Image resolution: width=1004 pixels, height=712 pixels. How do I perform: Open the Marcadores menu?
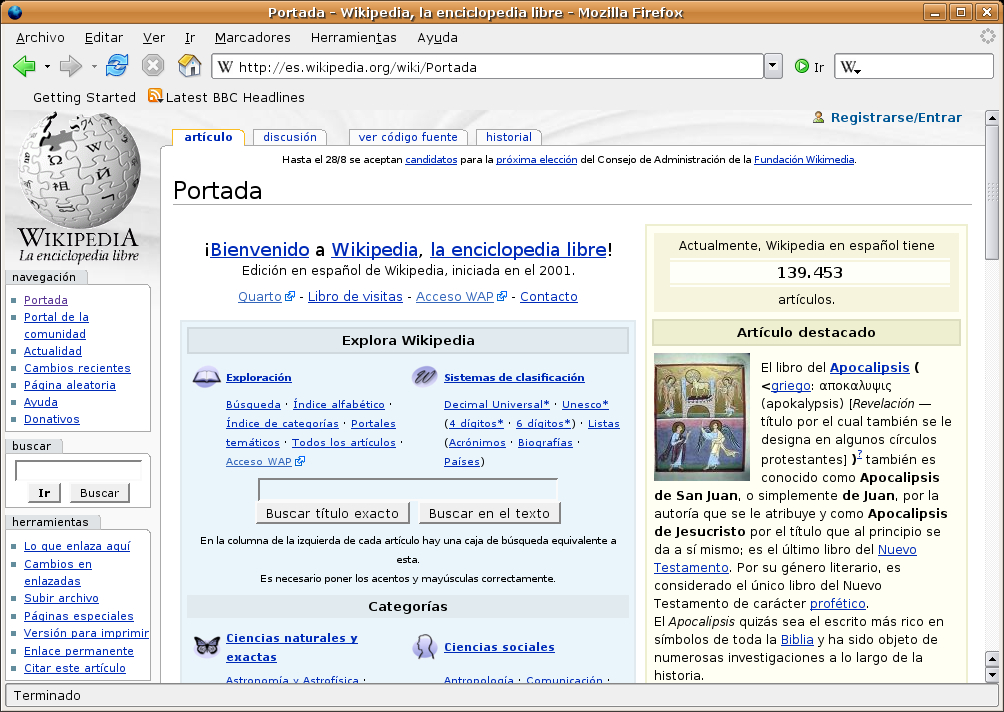point(252,37)
